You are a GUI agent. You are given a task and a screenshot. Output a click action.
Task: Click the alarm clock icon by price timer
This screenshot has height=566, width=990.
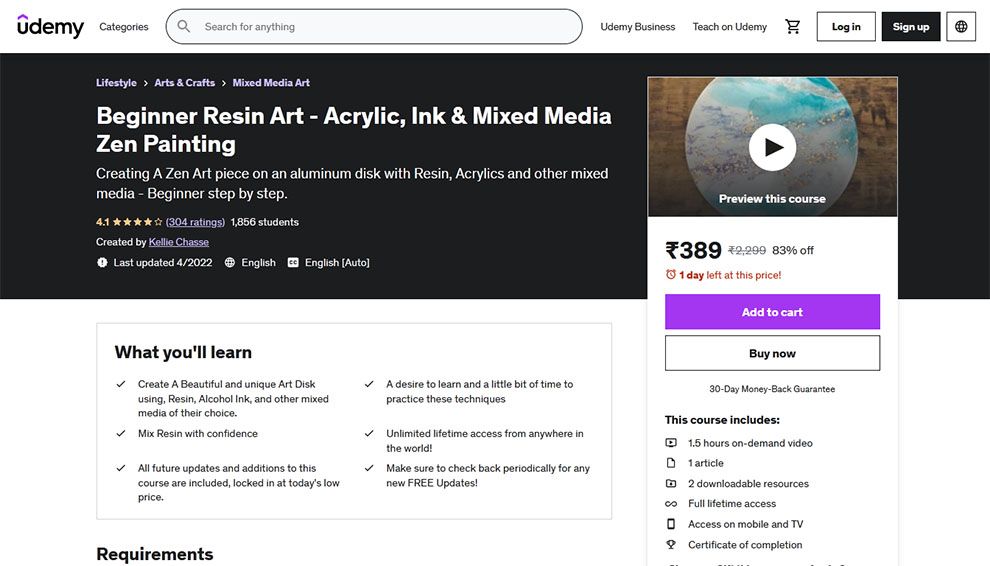(671, 275)
